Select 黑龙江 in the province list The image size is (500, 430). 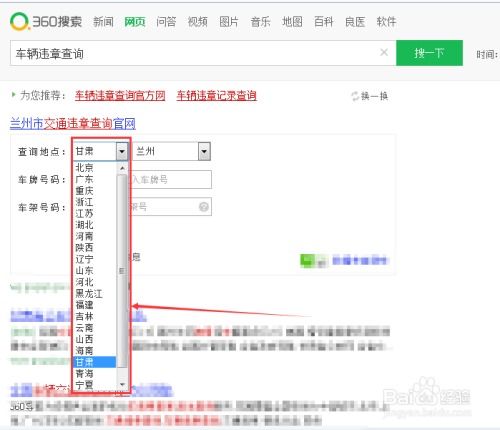(95, 293)
